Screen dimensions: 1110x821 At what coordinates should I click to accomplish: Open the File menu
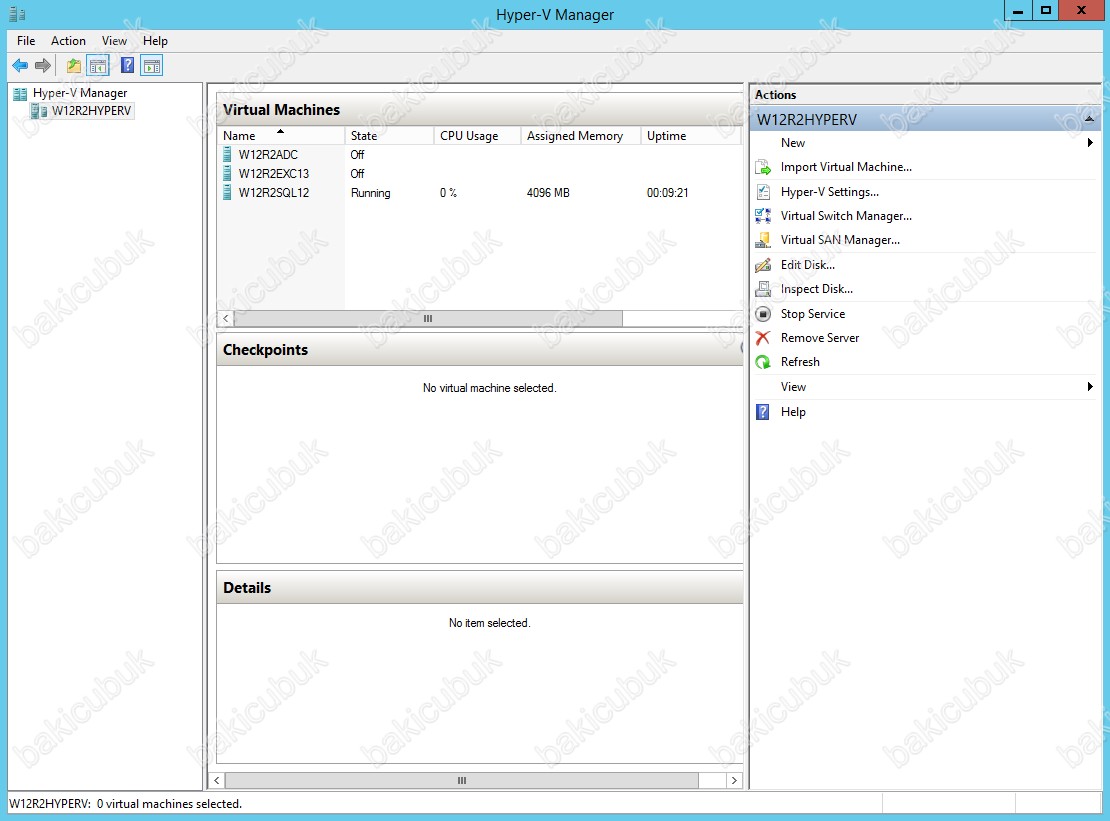[26, 41]
